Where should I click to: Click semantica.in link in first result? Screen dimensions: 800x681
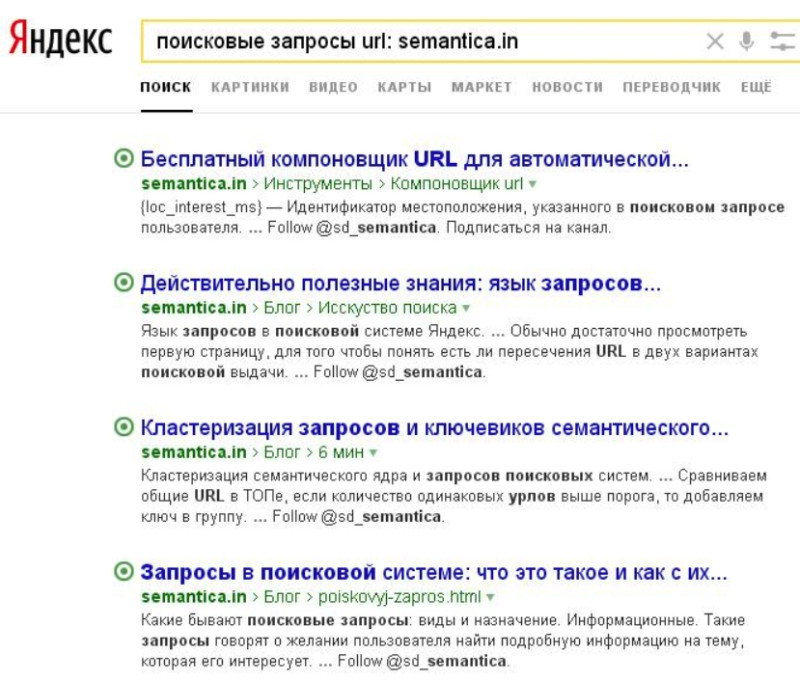[194, 184]
